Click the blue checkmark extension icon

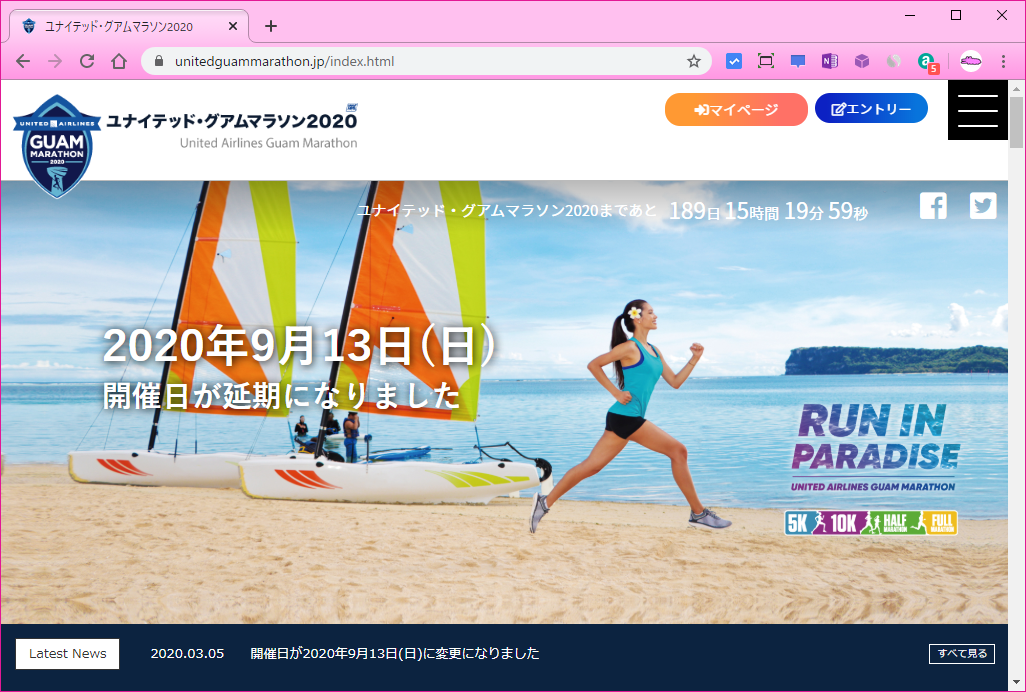tap(734, 61)
